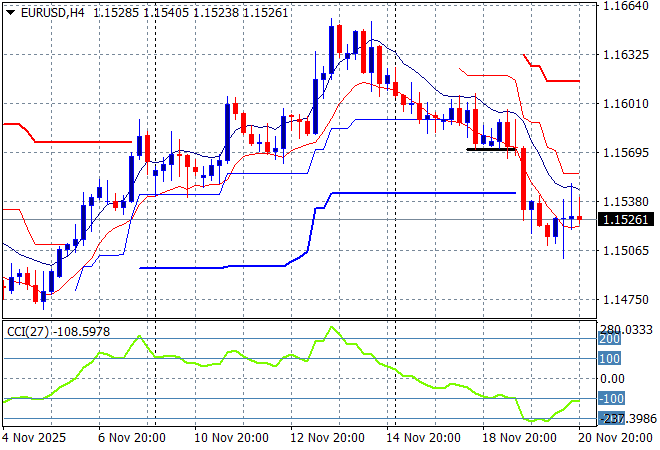Select the CCI(27) -108.5978 indicator label
The height and width of the screenshot is (450, 660).
59,332
